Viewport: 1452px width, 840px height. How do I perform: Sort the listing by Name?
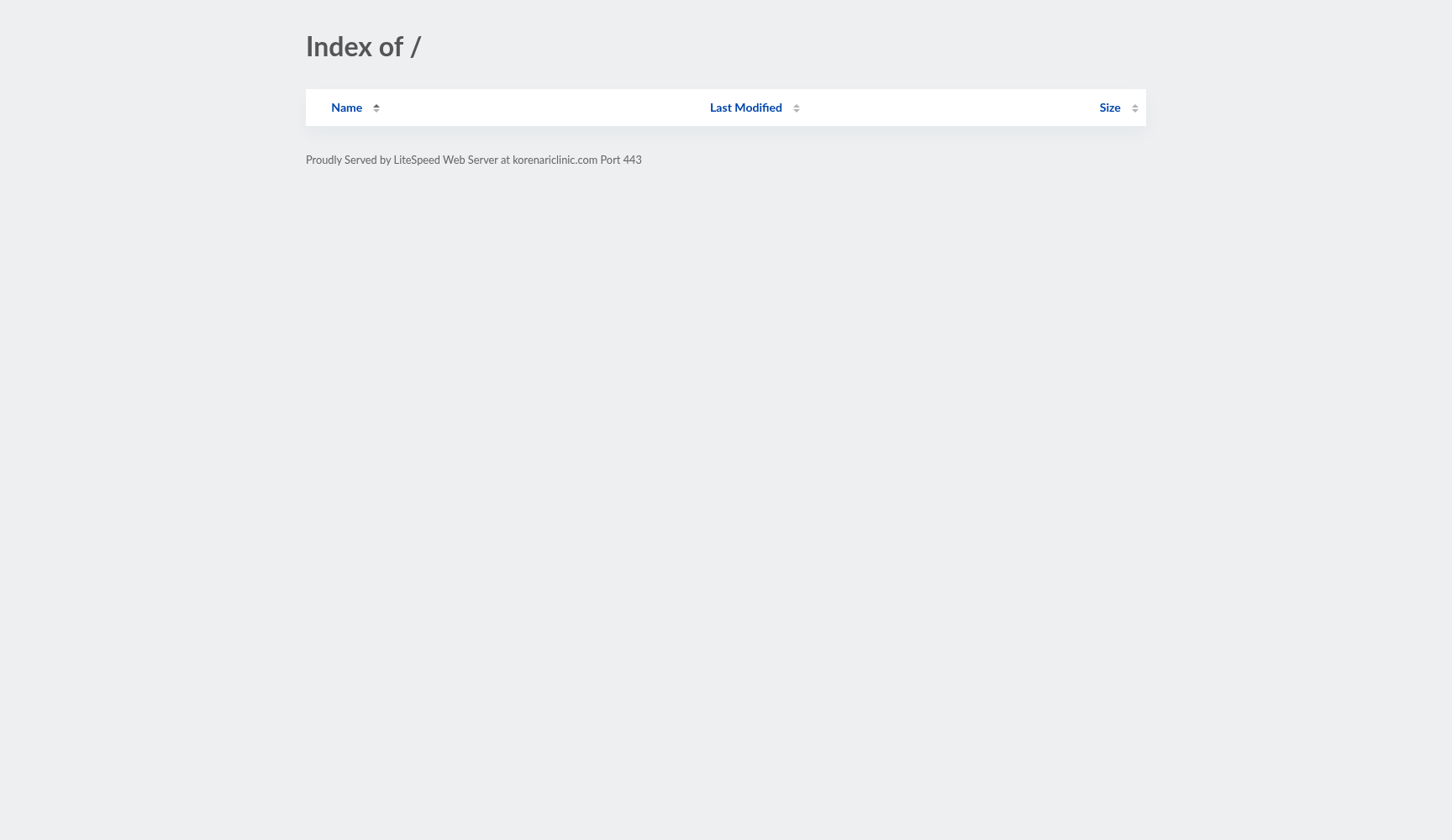(346, 108)
